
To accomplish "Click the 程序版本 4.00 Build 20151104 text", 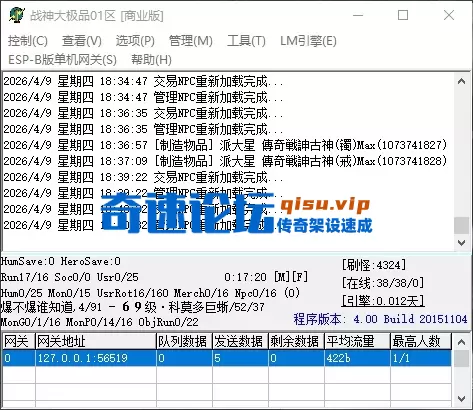I will (380, 319).
